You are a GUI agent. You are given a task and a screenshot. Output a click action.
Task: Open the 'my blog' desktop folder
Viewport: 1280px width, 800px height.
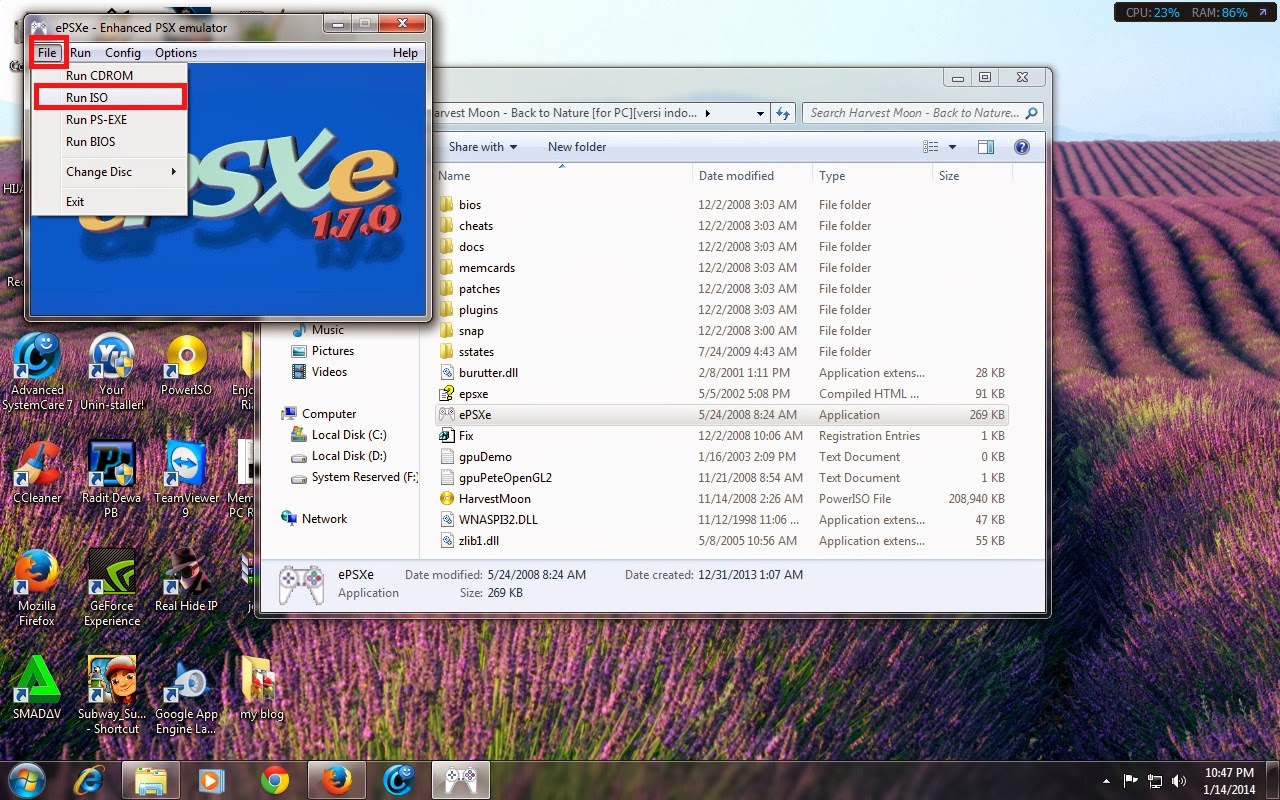[261, 688]
